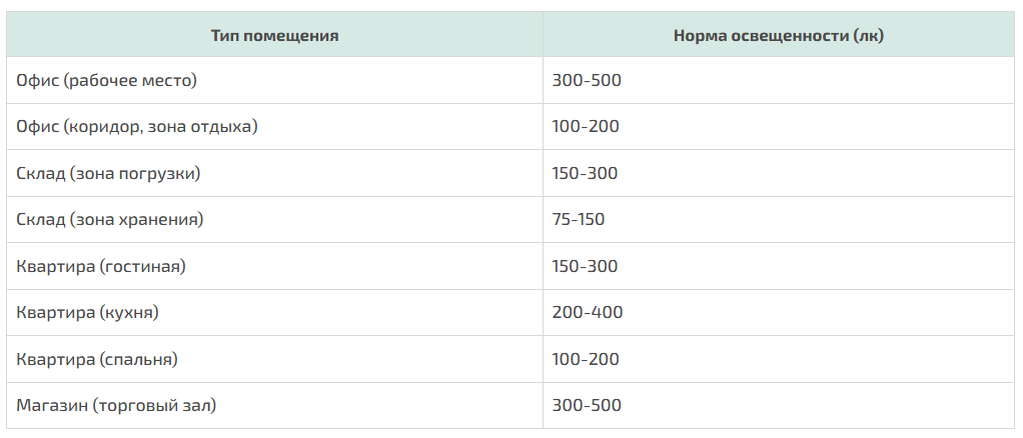
Task: Select the 'Квартира (кухня)' cell
Action: 88,312
